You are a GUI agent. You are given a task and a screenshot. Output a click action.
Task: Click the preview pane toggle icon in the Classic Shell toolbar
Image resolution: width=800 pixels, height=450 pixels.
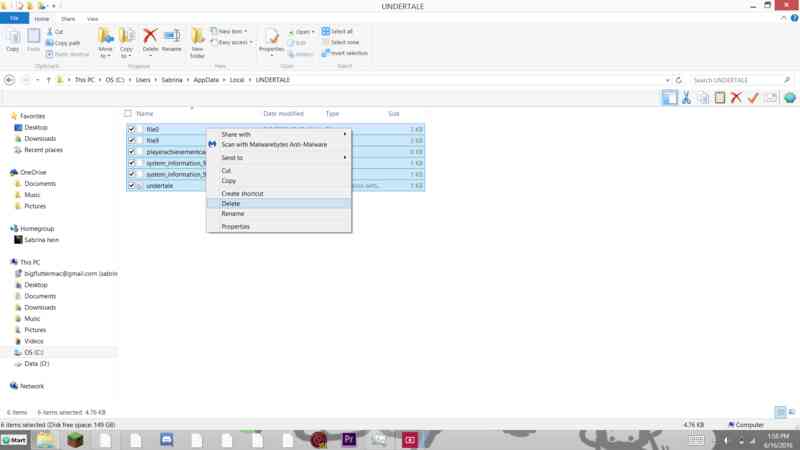coord(669,97)
